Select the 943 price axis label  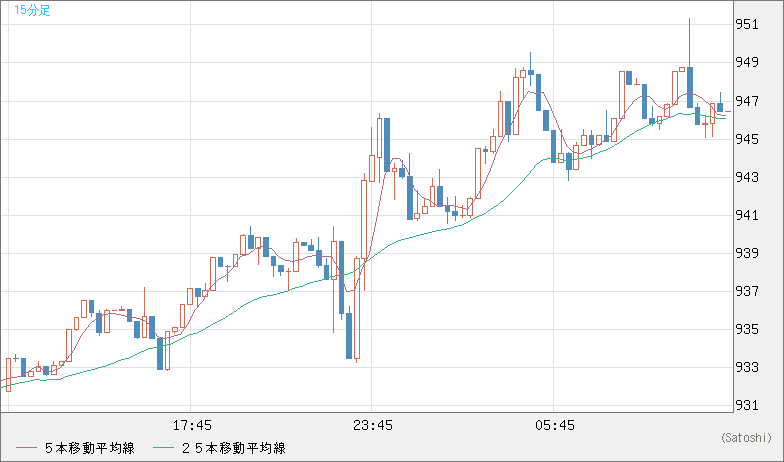tap(746, 177)
